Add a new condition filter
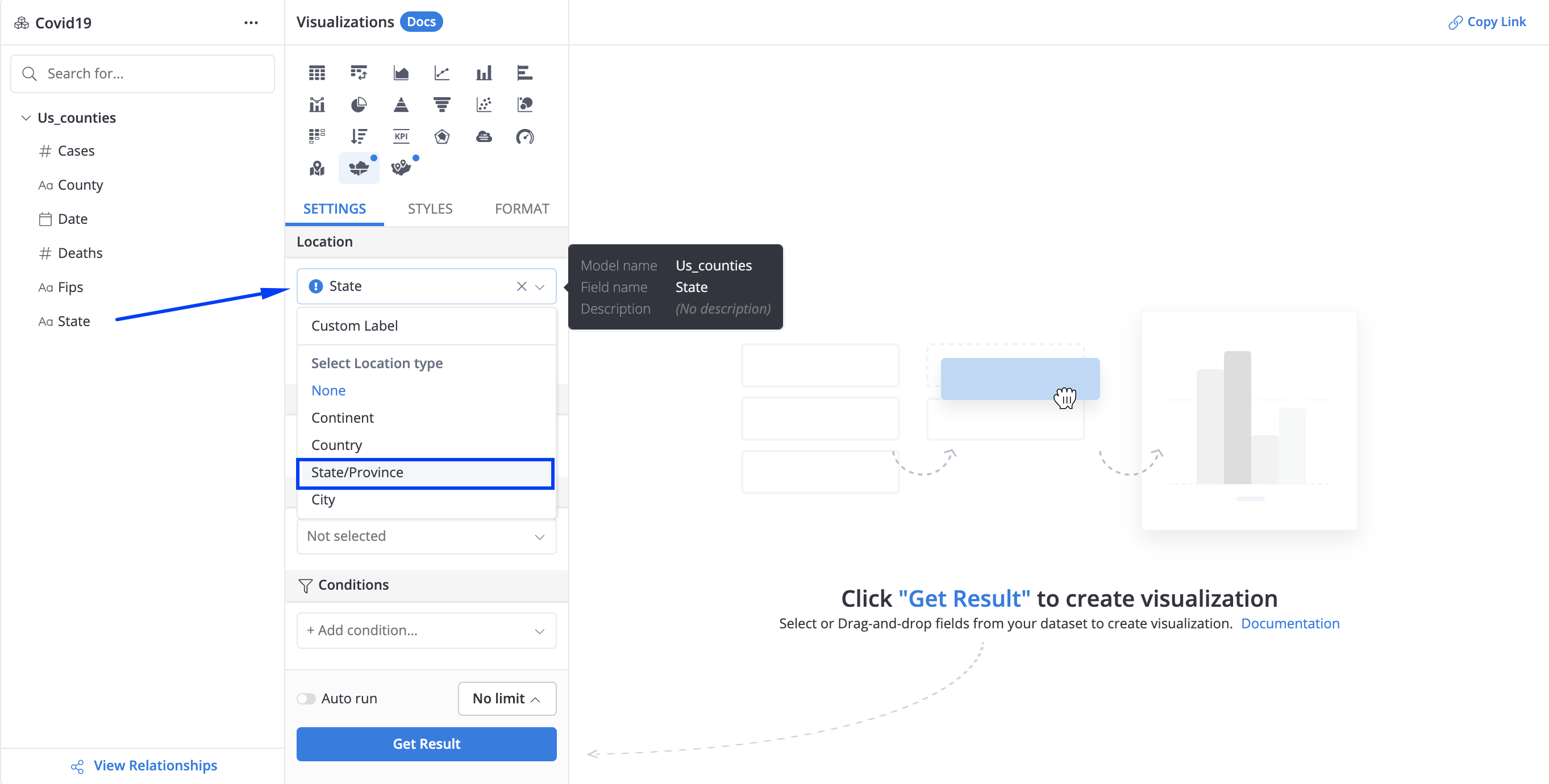The height and width of the screenshot is (784, 1549). click(x=427, y=630)
